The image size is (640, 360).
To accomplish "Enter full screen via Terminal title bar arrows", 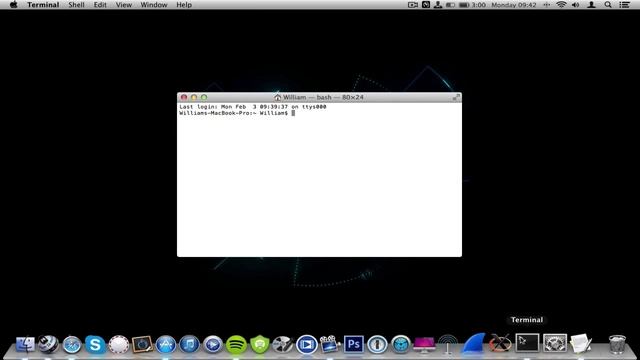I will coord(456,97).
